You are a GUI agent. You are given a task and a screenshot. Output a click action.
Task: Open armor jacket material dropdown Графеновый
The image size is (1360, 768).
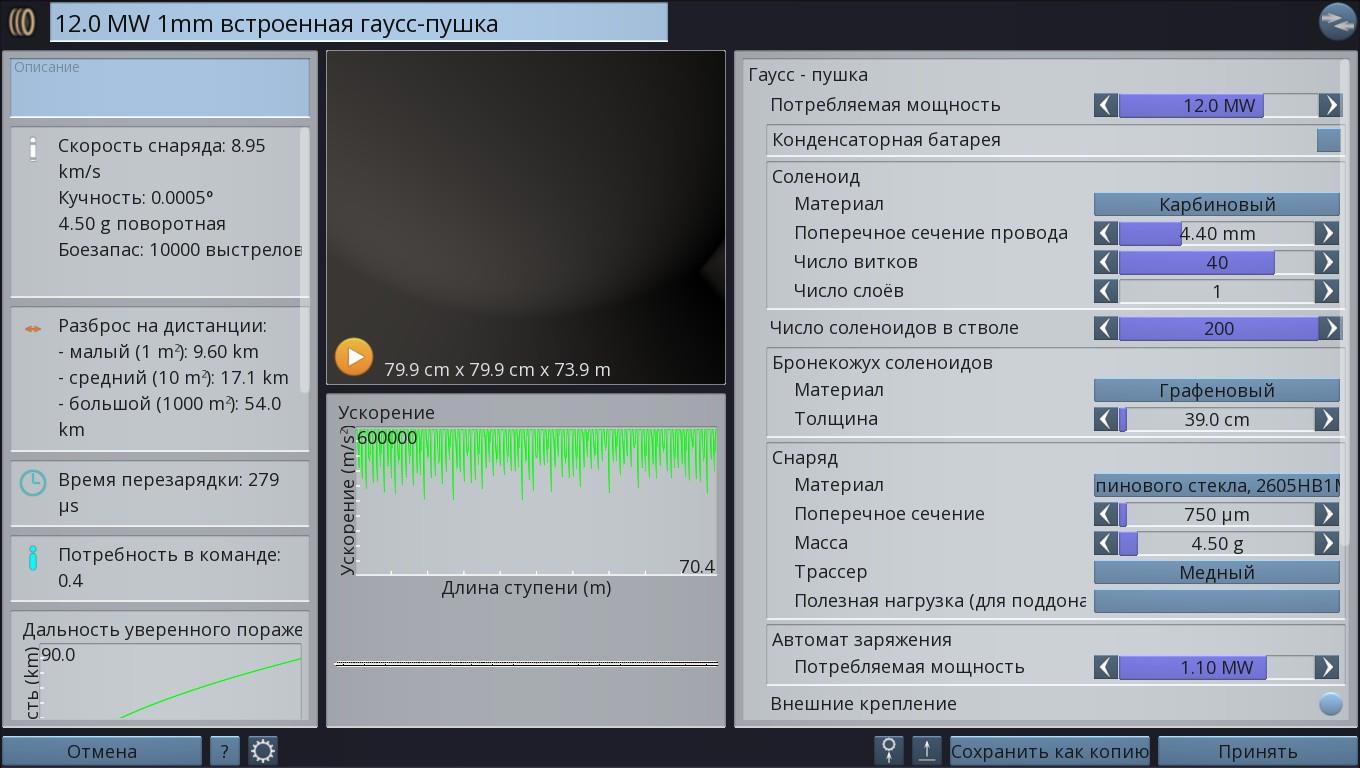click(x=1216, y=390)
